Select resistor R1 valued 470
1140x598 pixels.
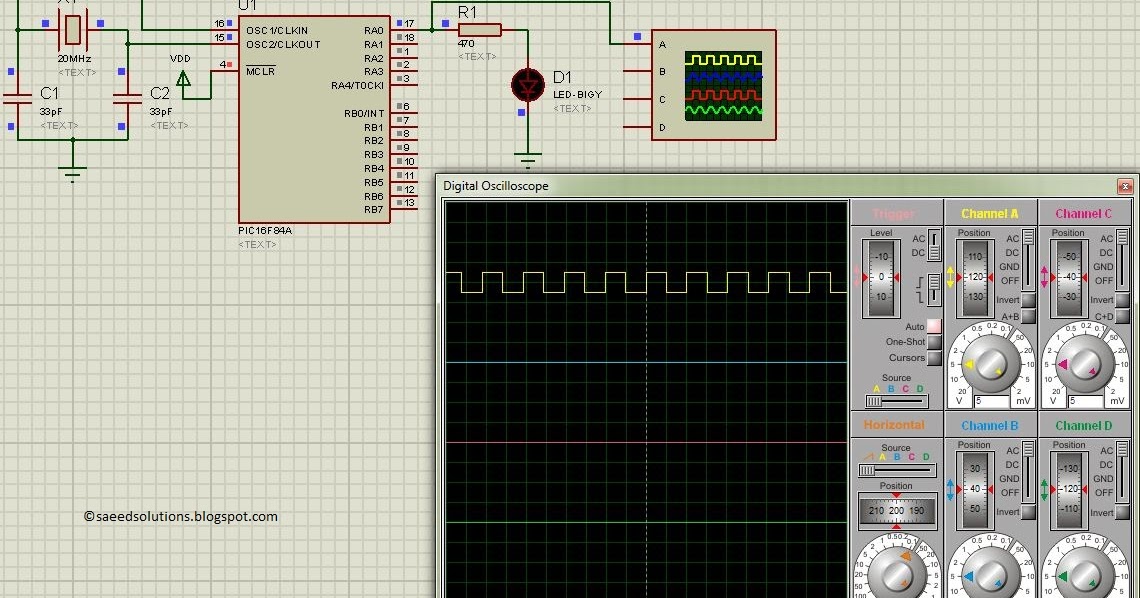click(480, 30)
